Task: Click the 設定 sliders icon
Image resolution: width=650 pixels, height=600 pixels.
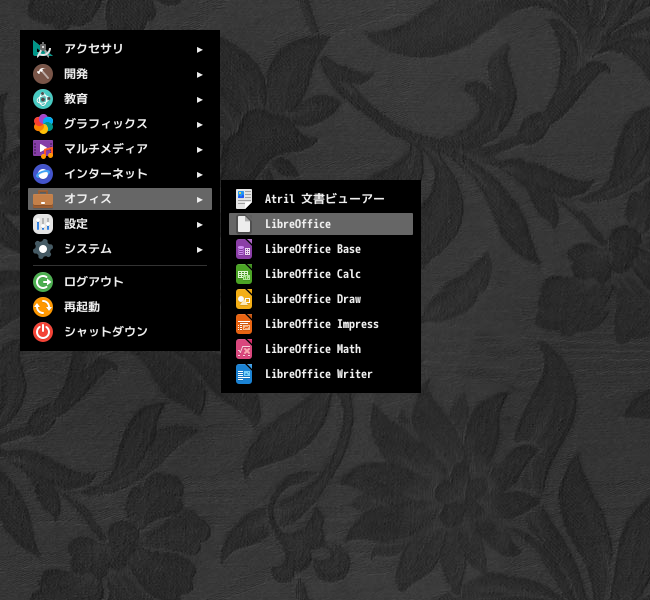Action: (x=43, y=224)
